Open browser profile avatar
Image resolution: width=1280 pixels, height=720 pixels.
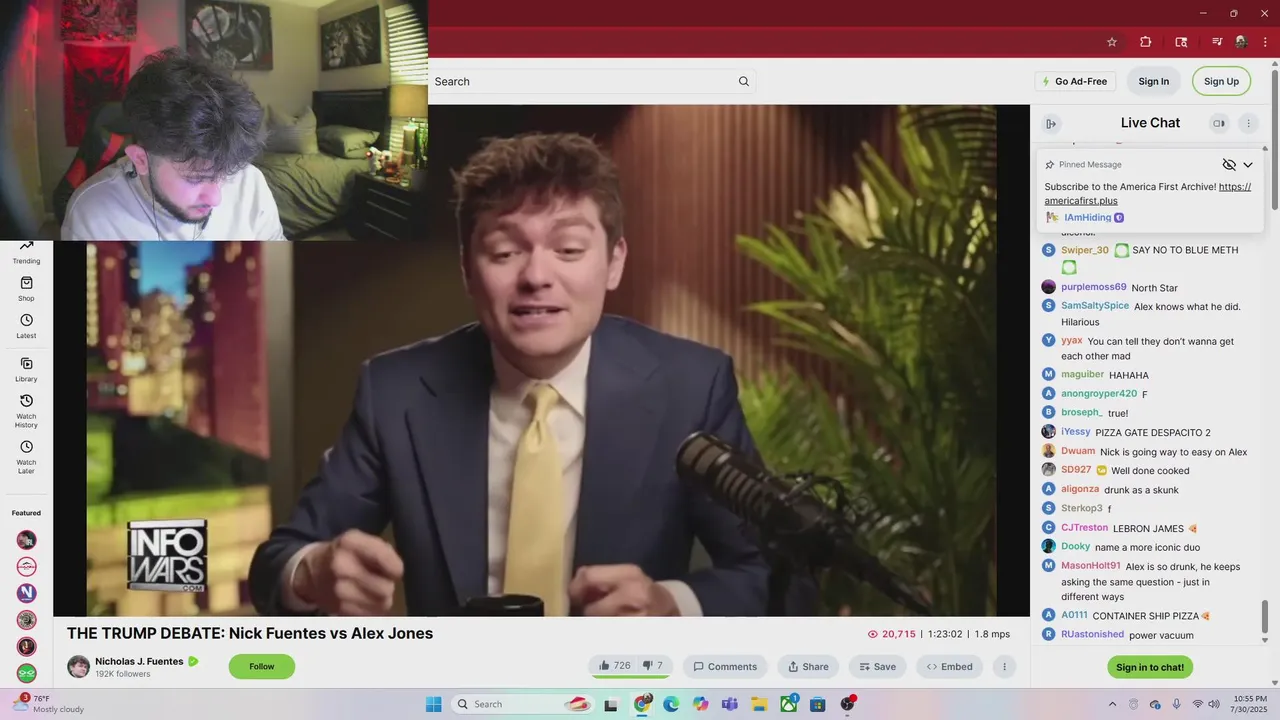[x=1241, y=42]
